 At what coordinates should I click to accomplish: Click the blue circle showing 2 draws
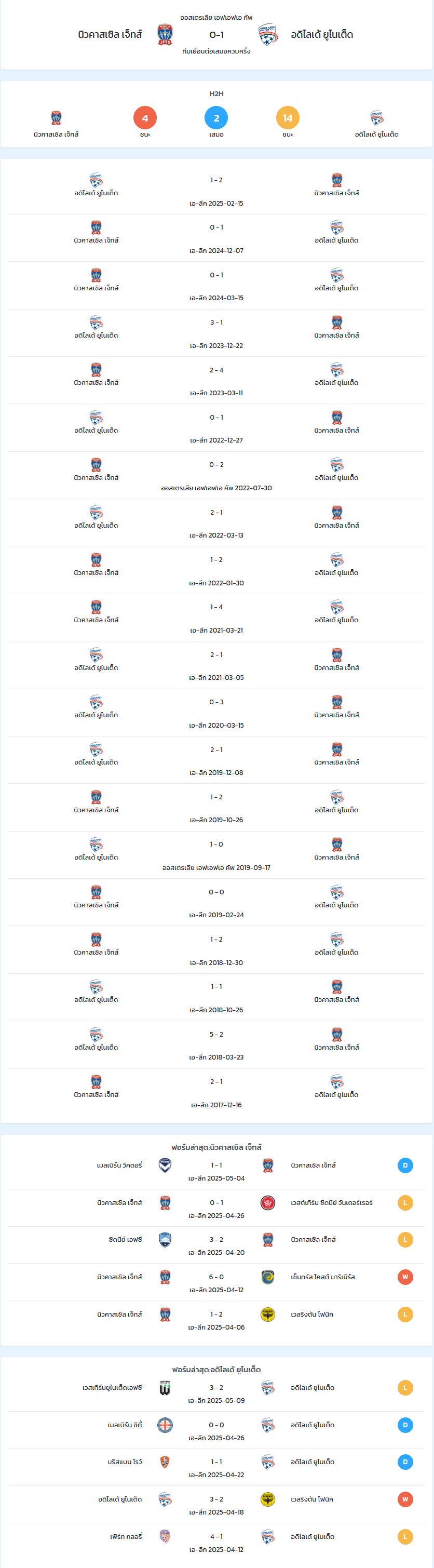[x=216, y=118]
